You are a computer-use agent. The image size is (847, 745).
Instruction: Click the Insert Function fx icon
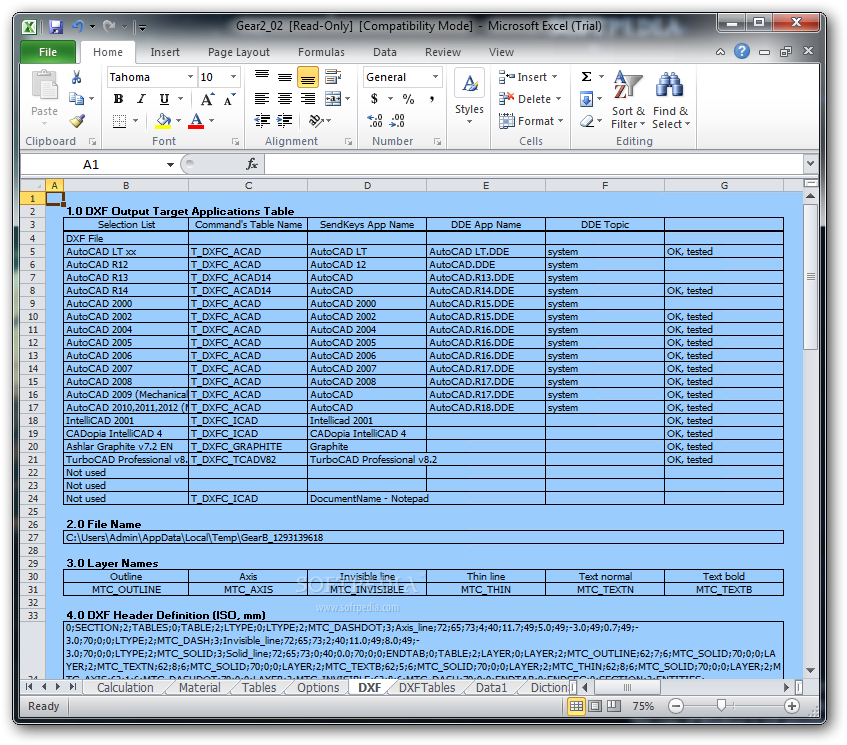coord(252,164)
